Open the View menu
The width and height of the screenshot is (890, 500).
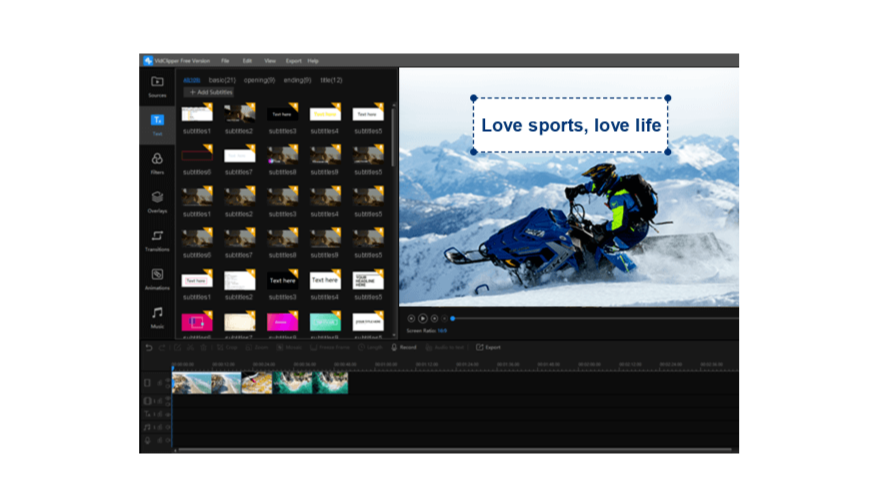pyautogui.click(x=270, y=61)
